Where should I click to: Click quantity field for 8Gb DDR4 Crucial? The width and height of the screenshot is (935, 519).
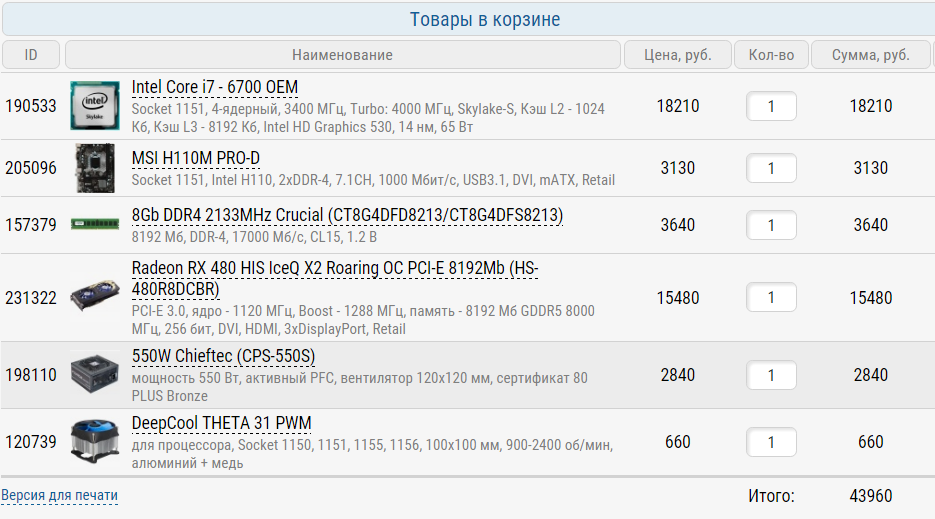pyautogui.click(x=771, y=225)
